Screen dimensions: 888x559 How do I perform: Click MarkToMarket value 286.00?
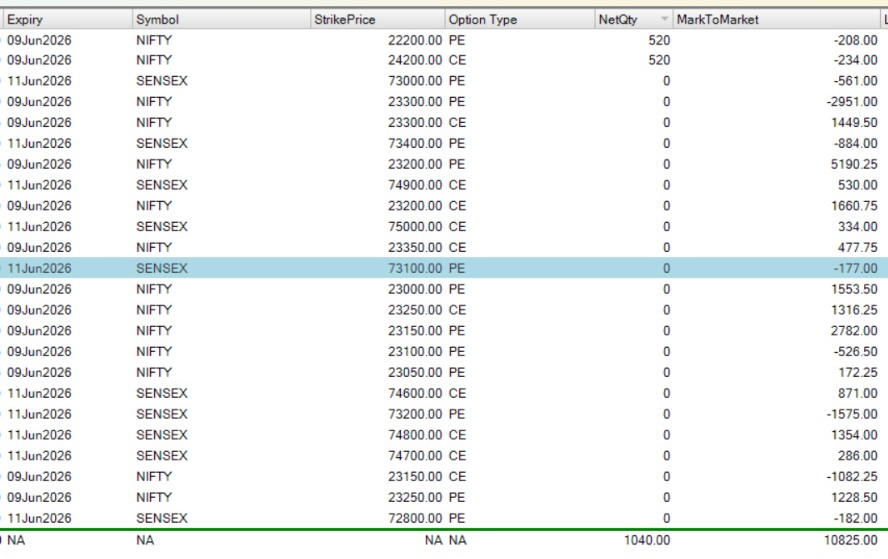coord(857,456)
